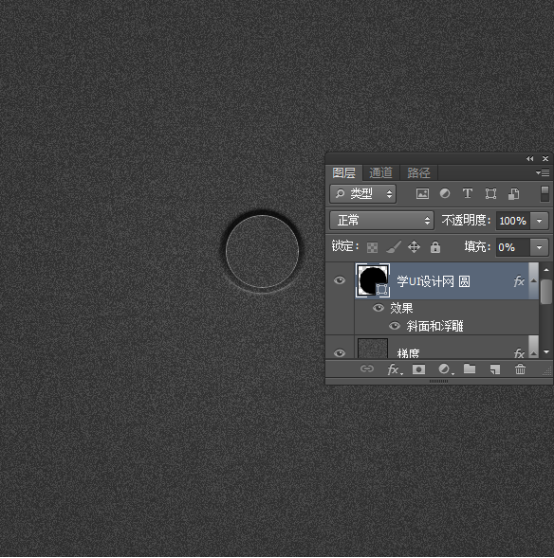554x558 pixels.
Task: Click layers list scrollbar down arrow
Action: pyautogui.click(x=546, y=352)
